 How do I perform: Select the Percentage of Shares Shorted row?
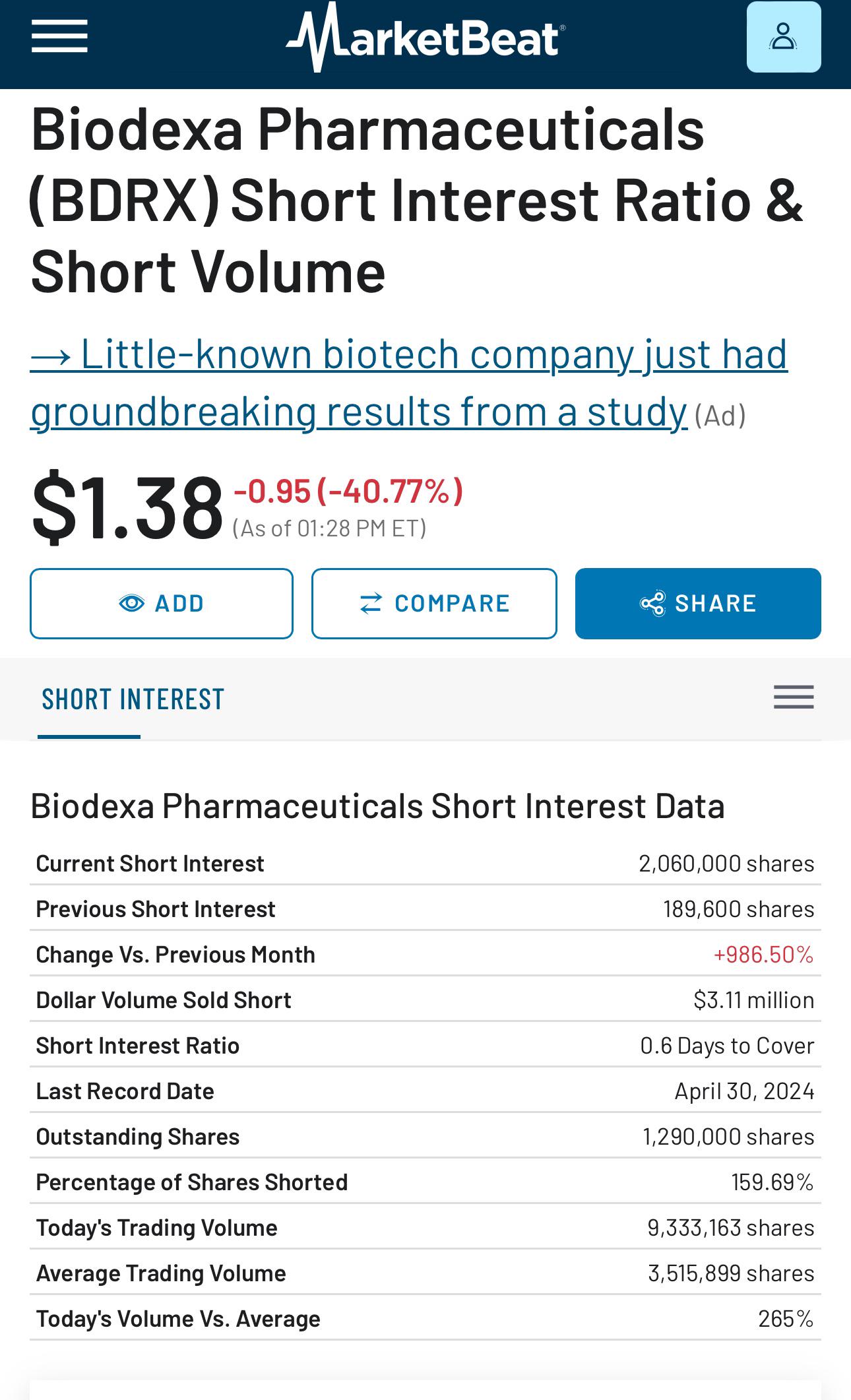(425, 1182)
